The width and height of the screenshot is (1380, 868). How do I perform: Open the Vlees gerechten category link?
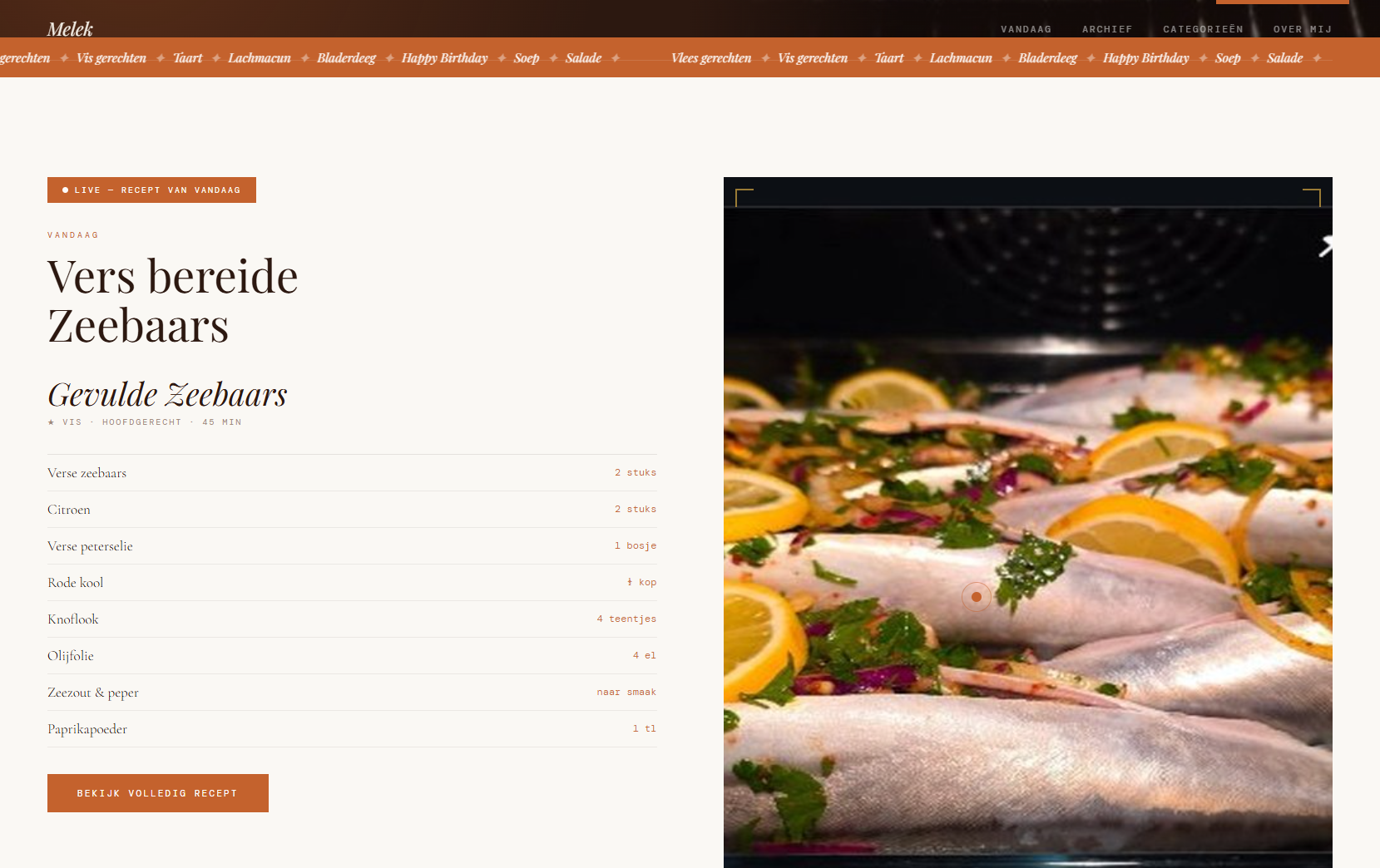click(711, 57)
